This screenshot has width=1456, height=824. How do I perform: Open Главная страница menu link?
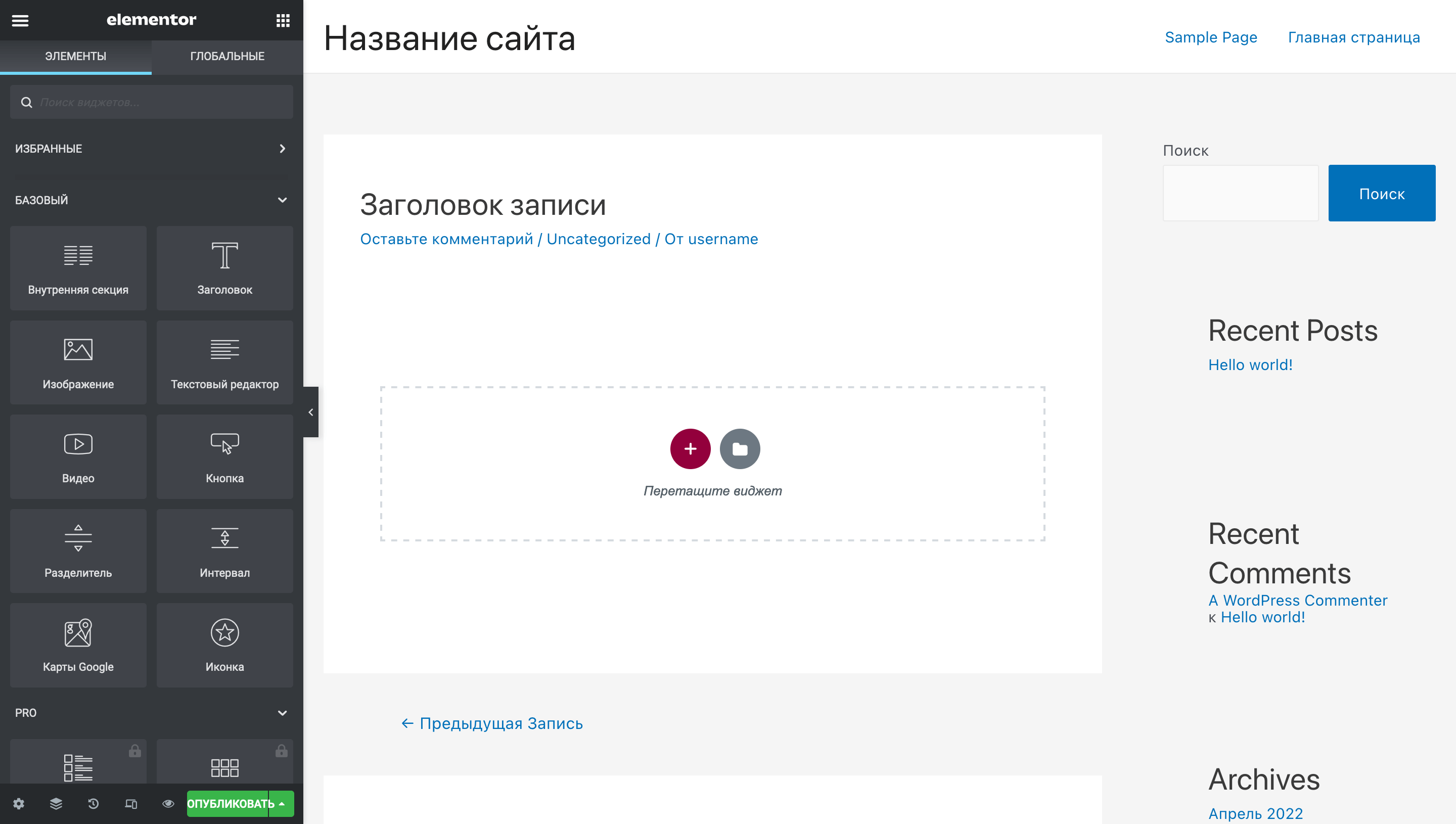coord(1353,37)
